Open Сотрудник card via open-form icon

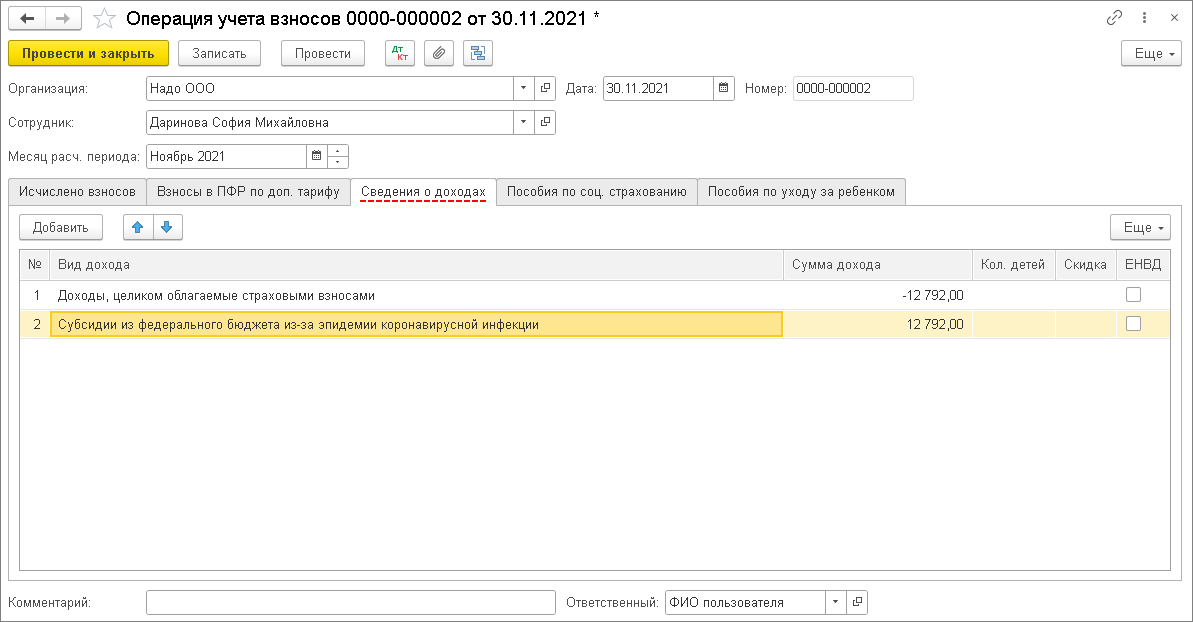point(545,122)
